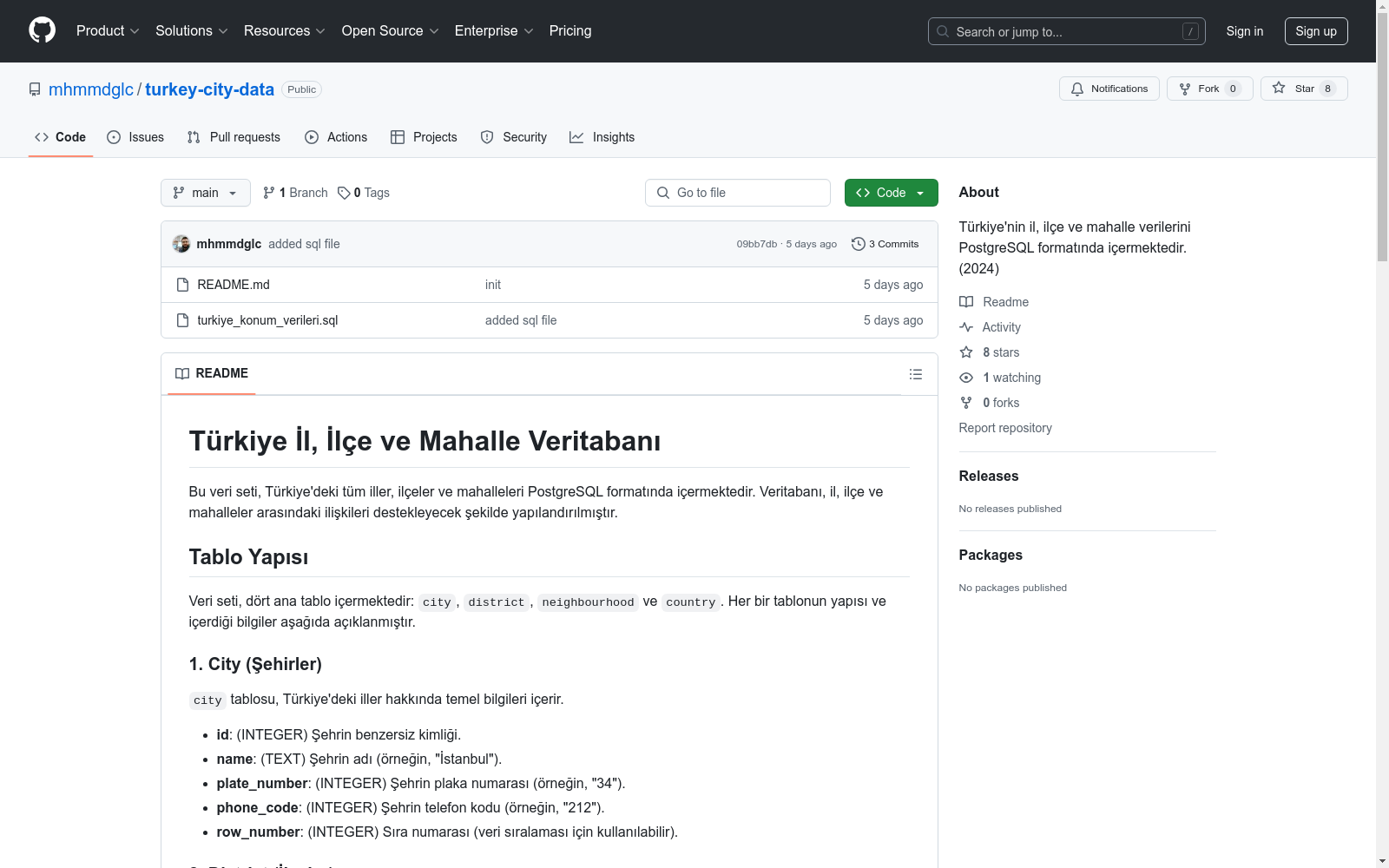View the 0 Tags link
1389x868 pixels.
pyautogui.click(x=364, y=193)
